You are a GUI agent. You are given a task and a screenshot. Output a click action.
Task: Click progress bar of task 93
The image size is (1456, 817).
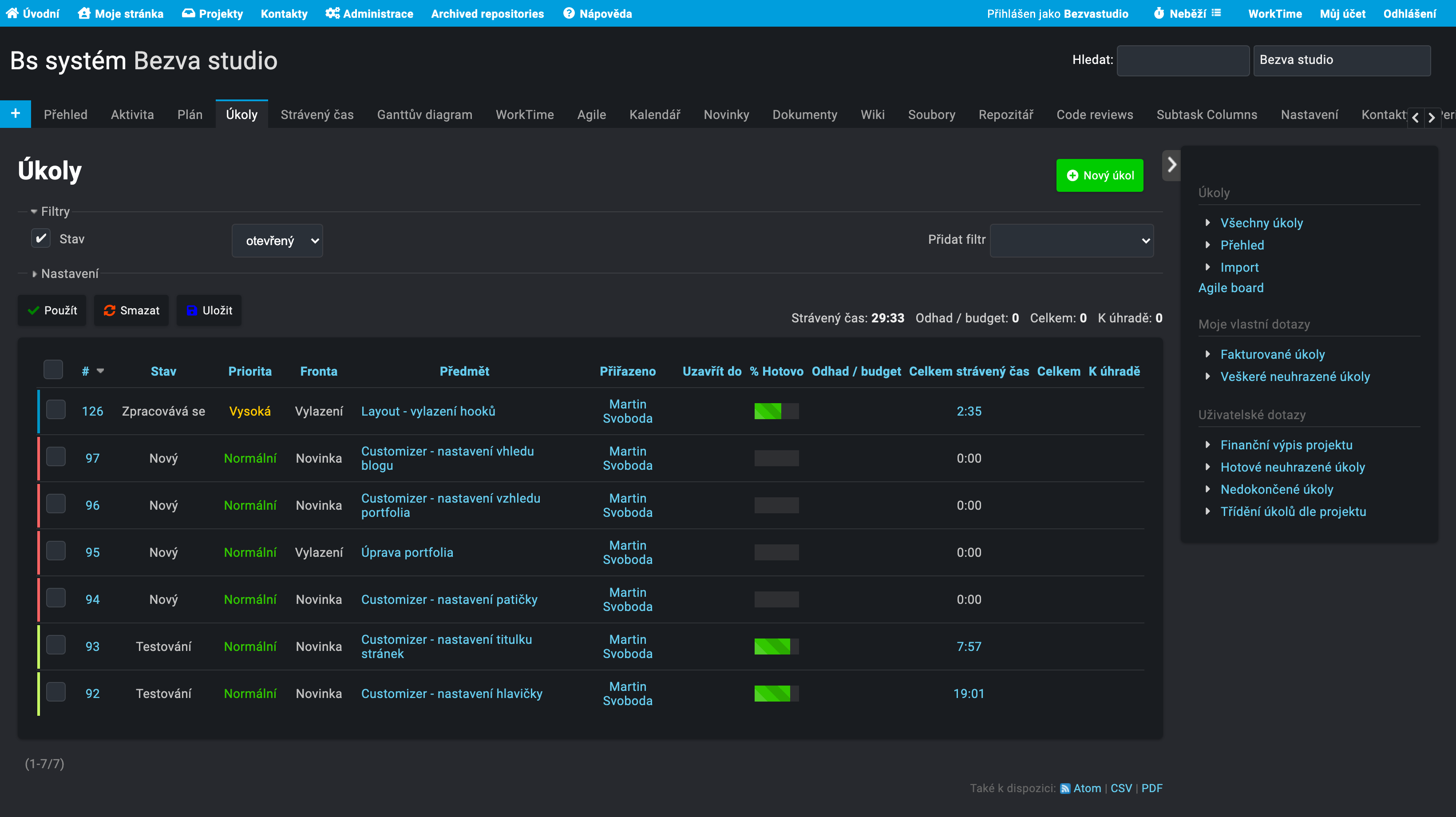click(x=776, y=646)
